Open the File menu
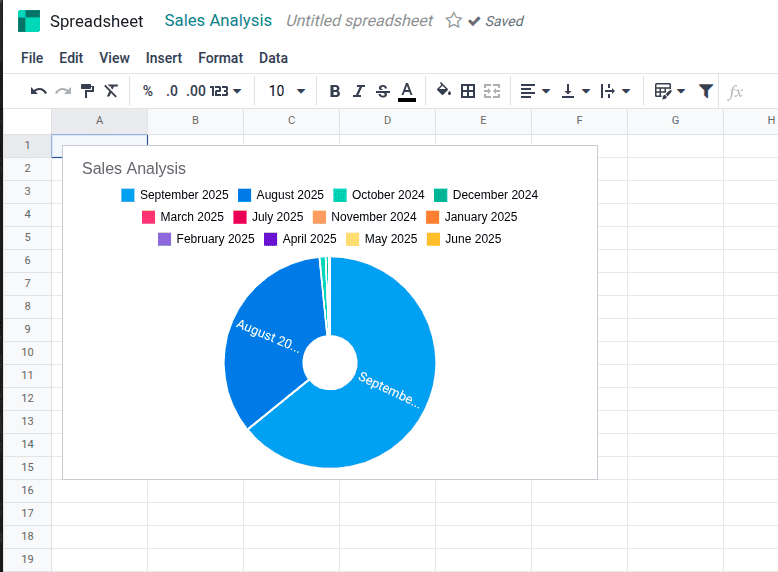The height and width of the screenshot is (572, 778). [32, 58]
